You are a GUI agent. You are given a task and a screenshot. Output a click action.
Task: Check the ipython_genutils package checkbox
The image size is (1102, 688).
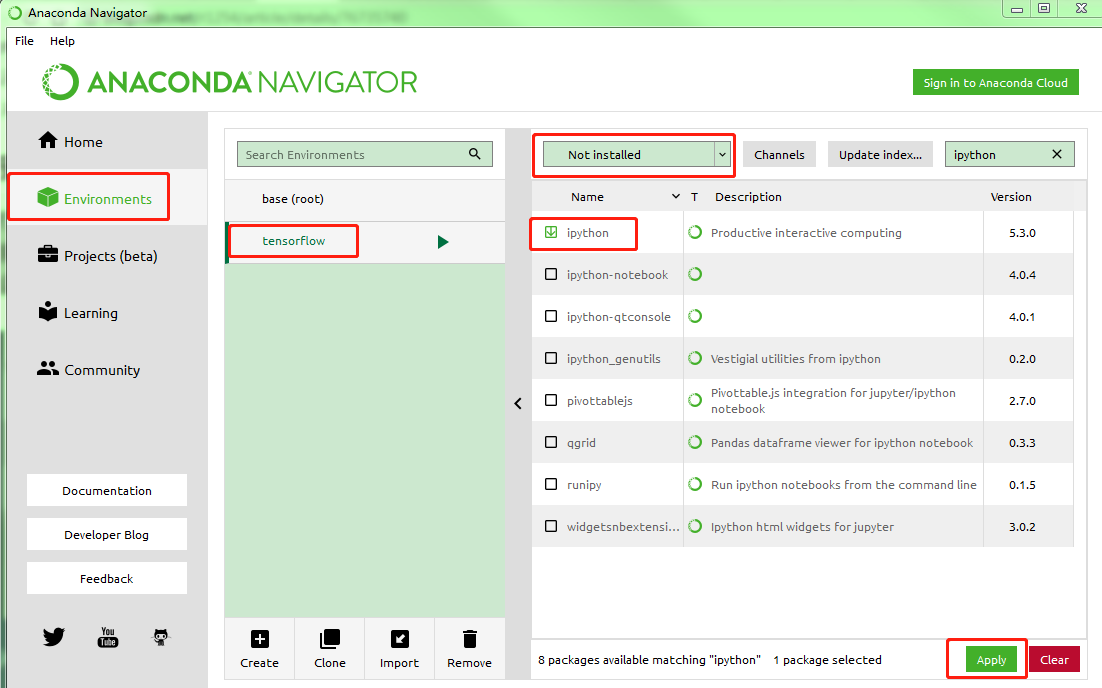551,358
